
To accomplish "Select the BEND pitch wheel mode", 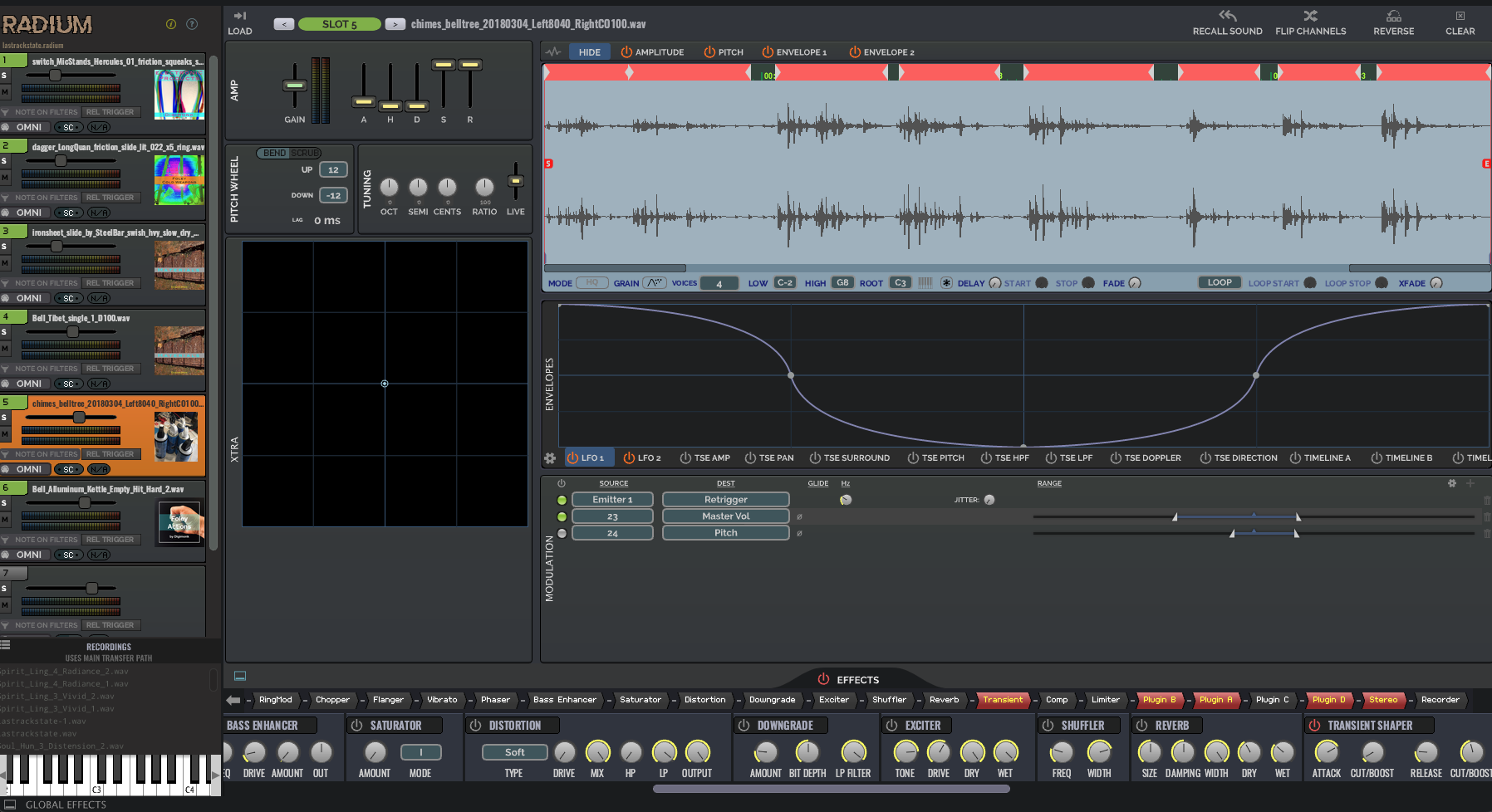I will click(274, 154).
